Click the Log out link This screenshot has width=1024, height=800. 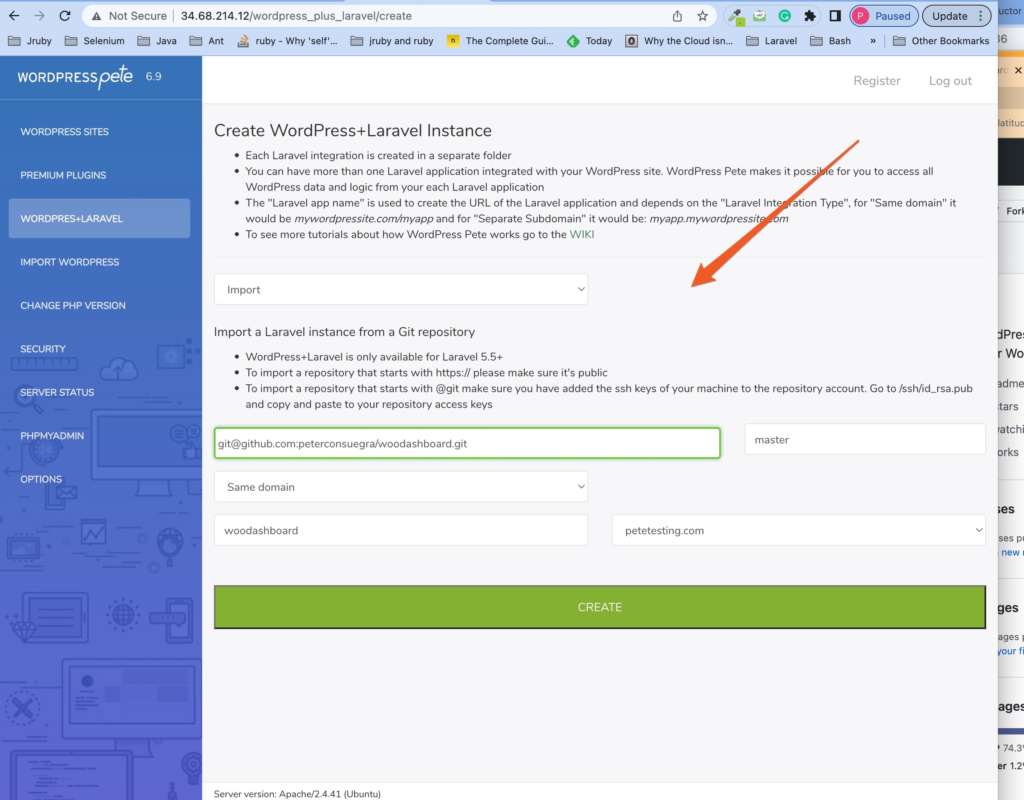point(950,81)
